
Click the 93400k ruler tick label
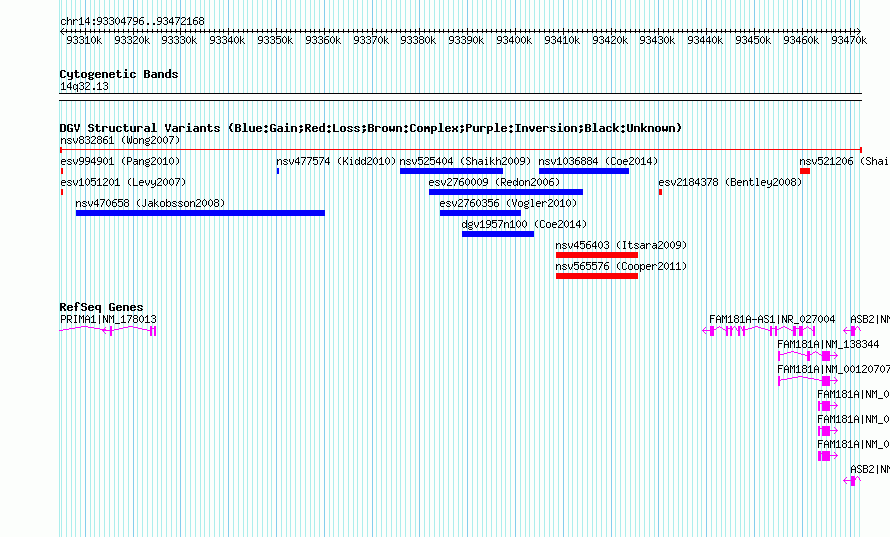point(514,41)
